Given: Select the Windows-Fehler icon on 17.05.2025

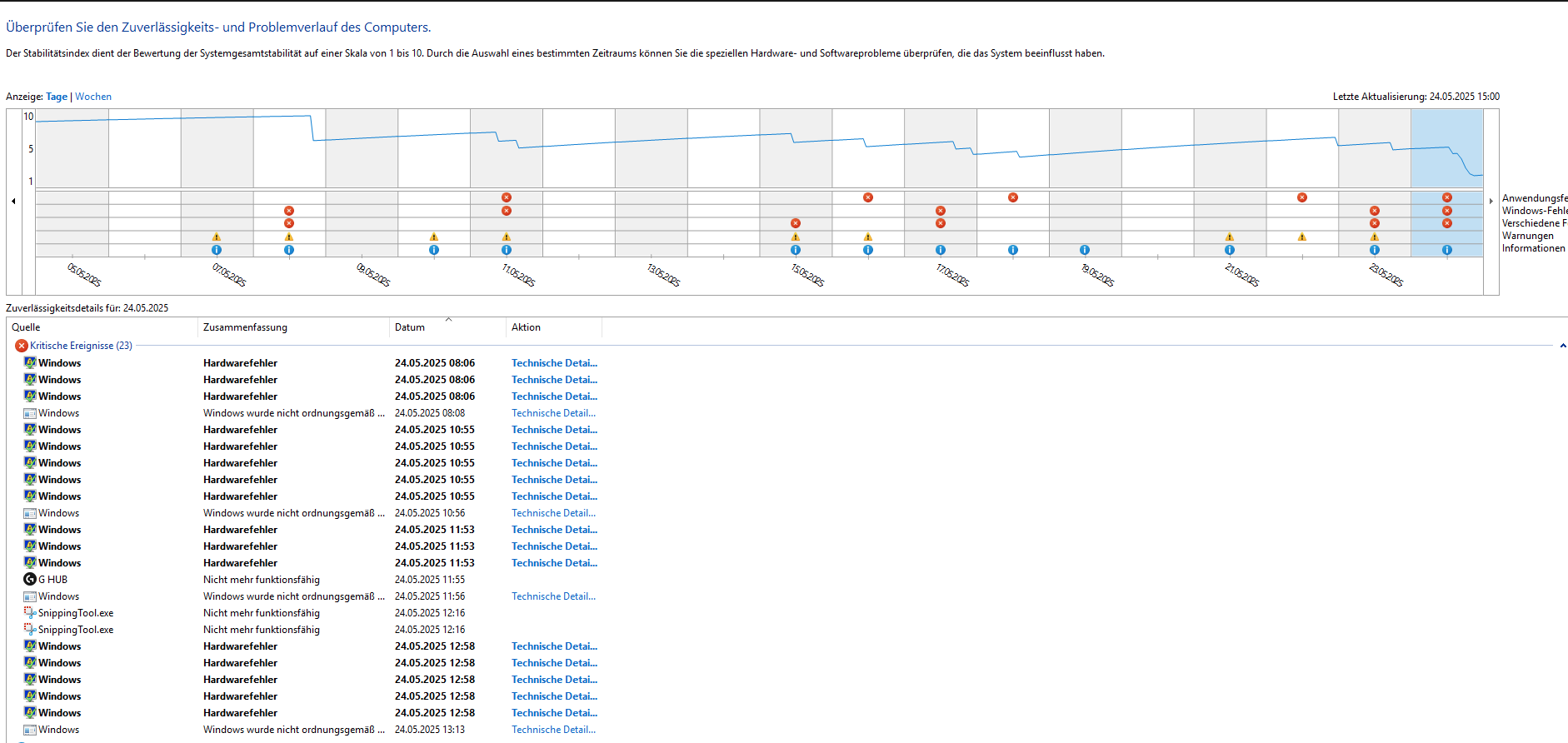Looking at the screenshot, I should (941, 211).
